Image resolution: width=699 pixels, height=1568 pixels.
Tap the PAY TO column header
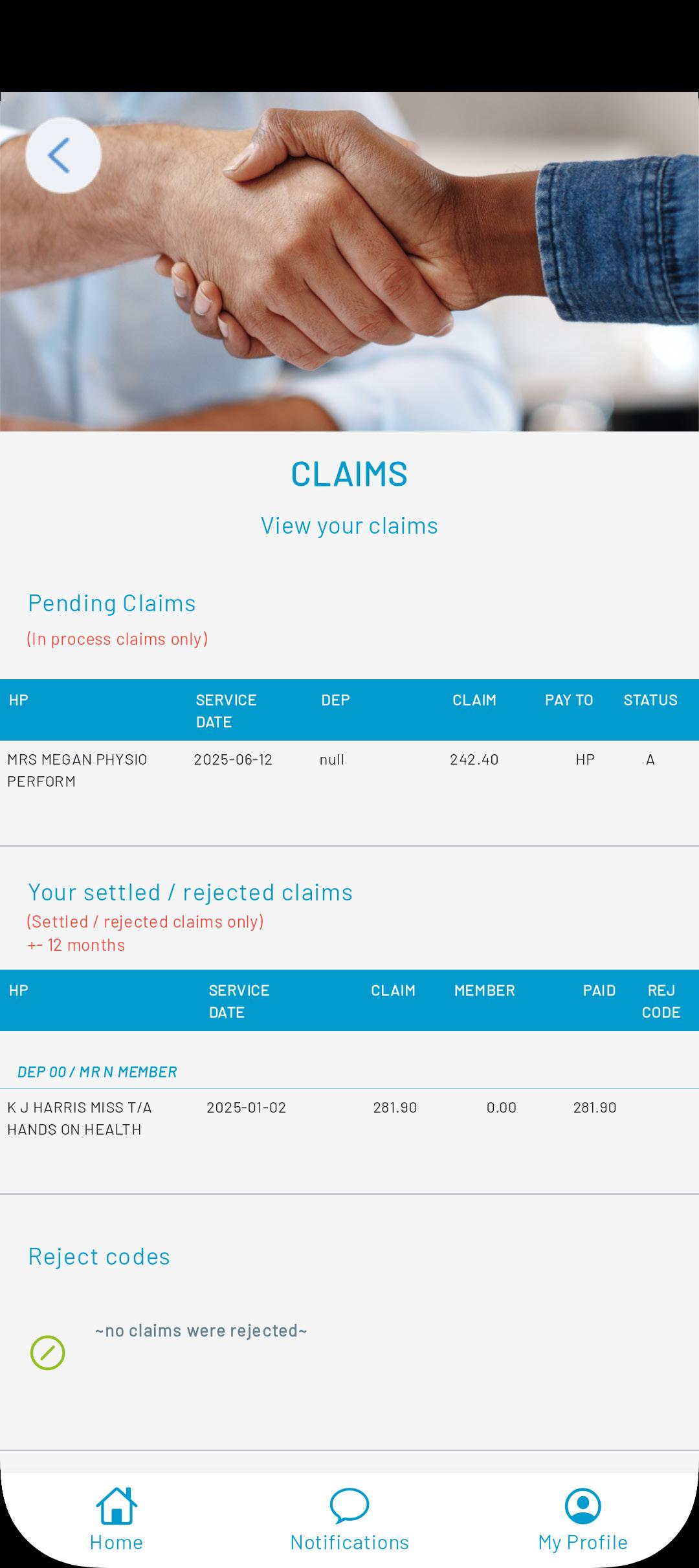click(569, 700)
